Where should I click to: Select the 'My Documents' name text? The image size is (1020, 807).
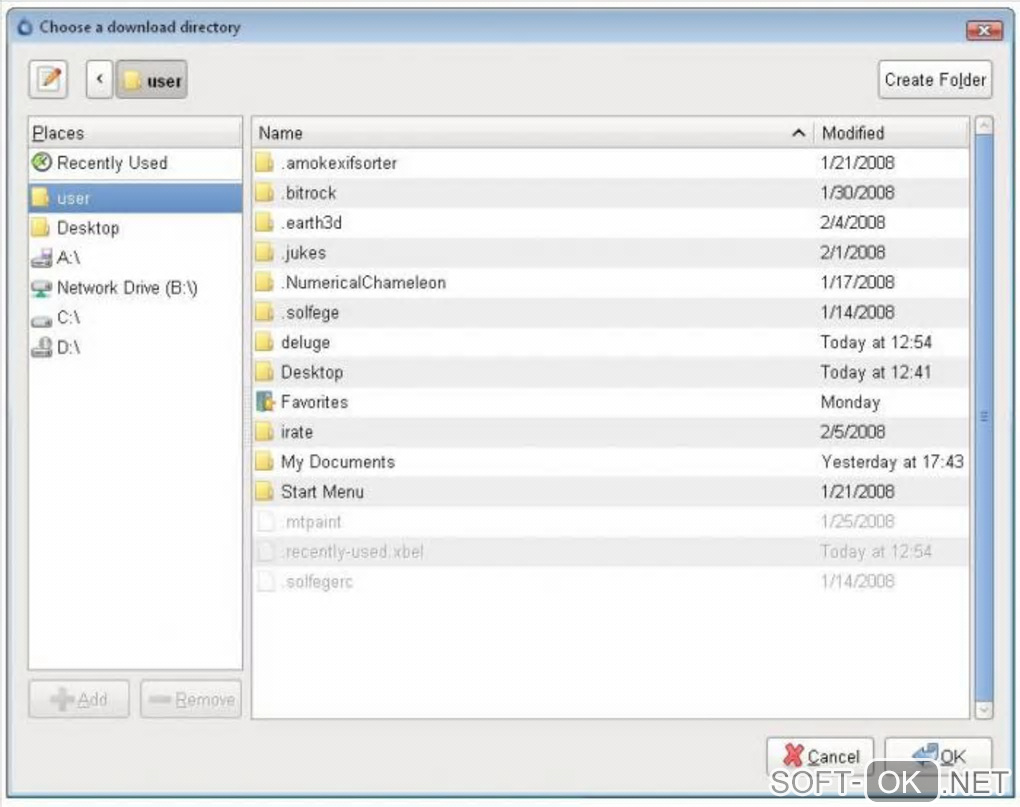[338, 462]
